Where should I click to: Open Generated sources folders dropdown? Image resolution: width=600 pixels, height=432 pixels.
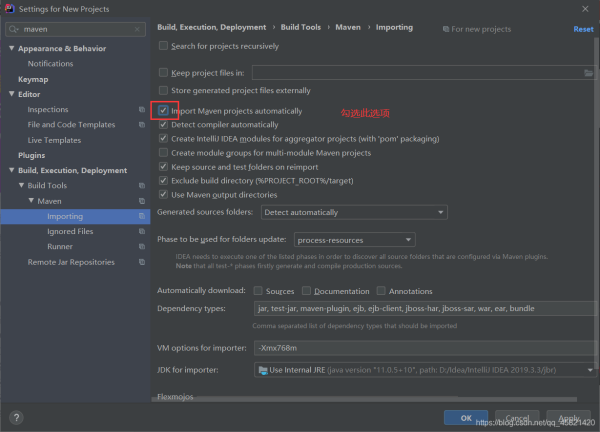coord(354,212)
